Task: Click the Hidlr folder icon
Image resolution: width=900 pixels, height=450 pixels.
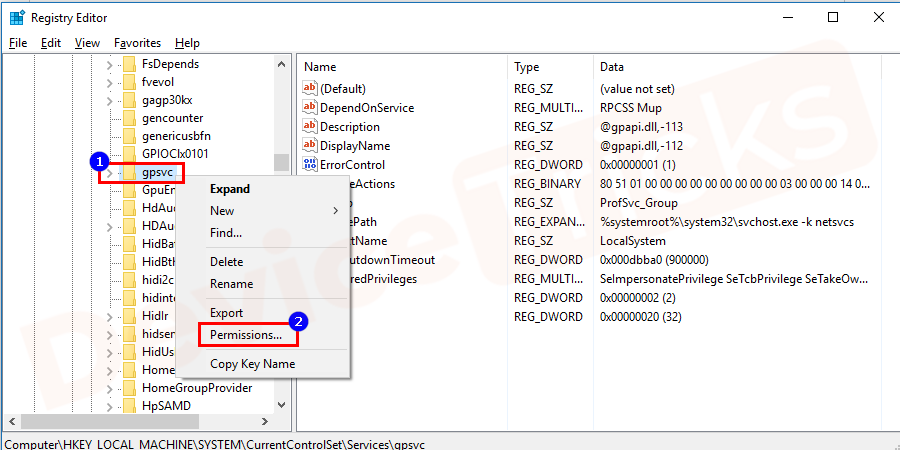Action: click(x=130, y=316)
